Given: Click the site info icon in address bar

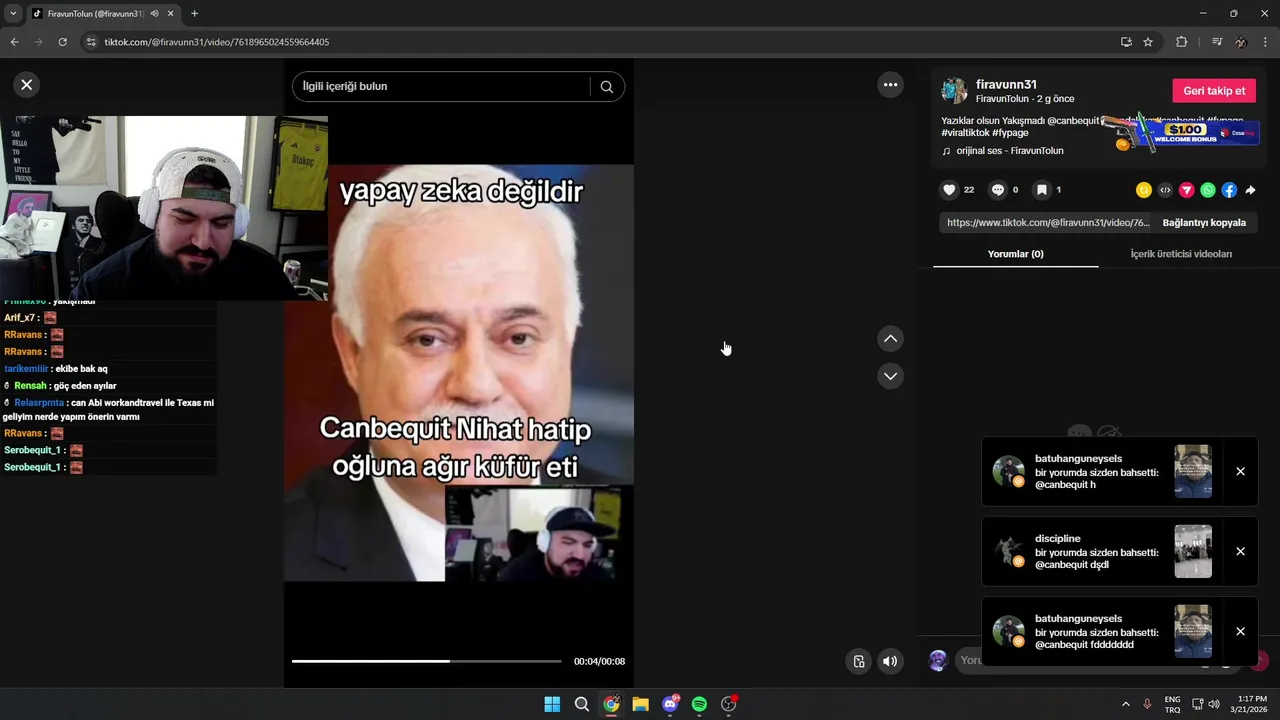Looking at the screenshot, I should [x=91, y=42].
